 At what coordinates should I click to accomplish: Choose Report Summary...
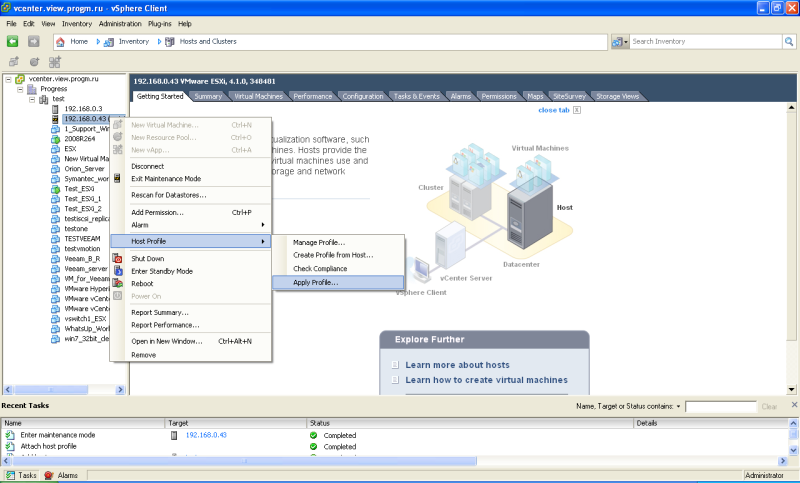tap(160, 312)
